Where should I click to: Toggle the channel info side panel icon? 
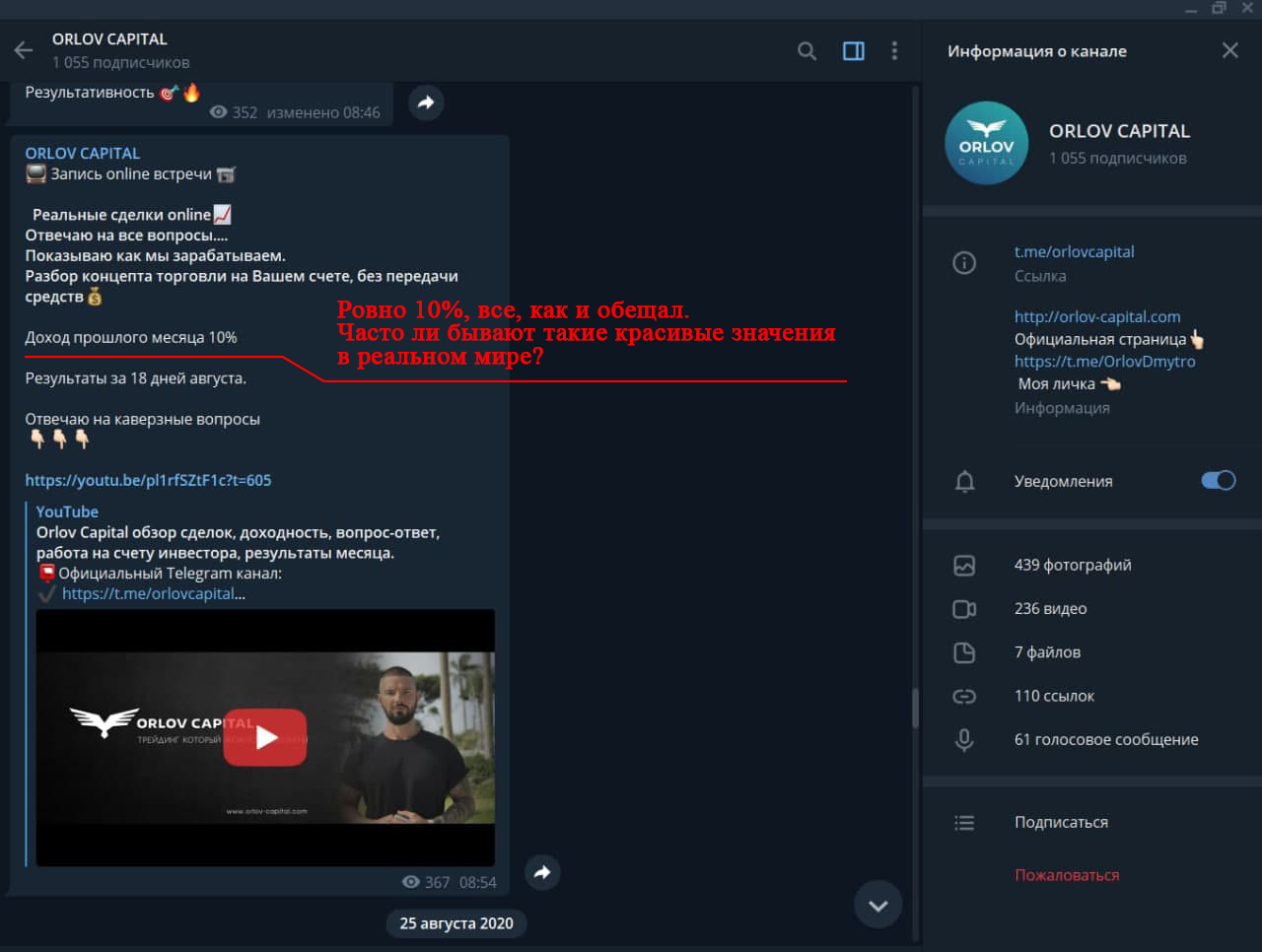click(854, 50)
